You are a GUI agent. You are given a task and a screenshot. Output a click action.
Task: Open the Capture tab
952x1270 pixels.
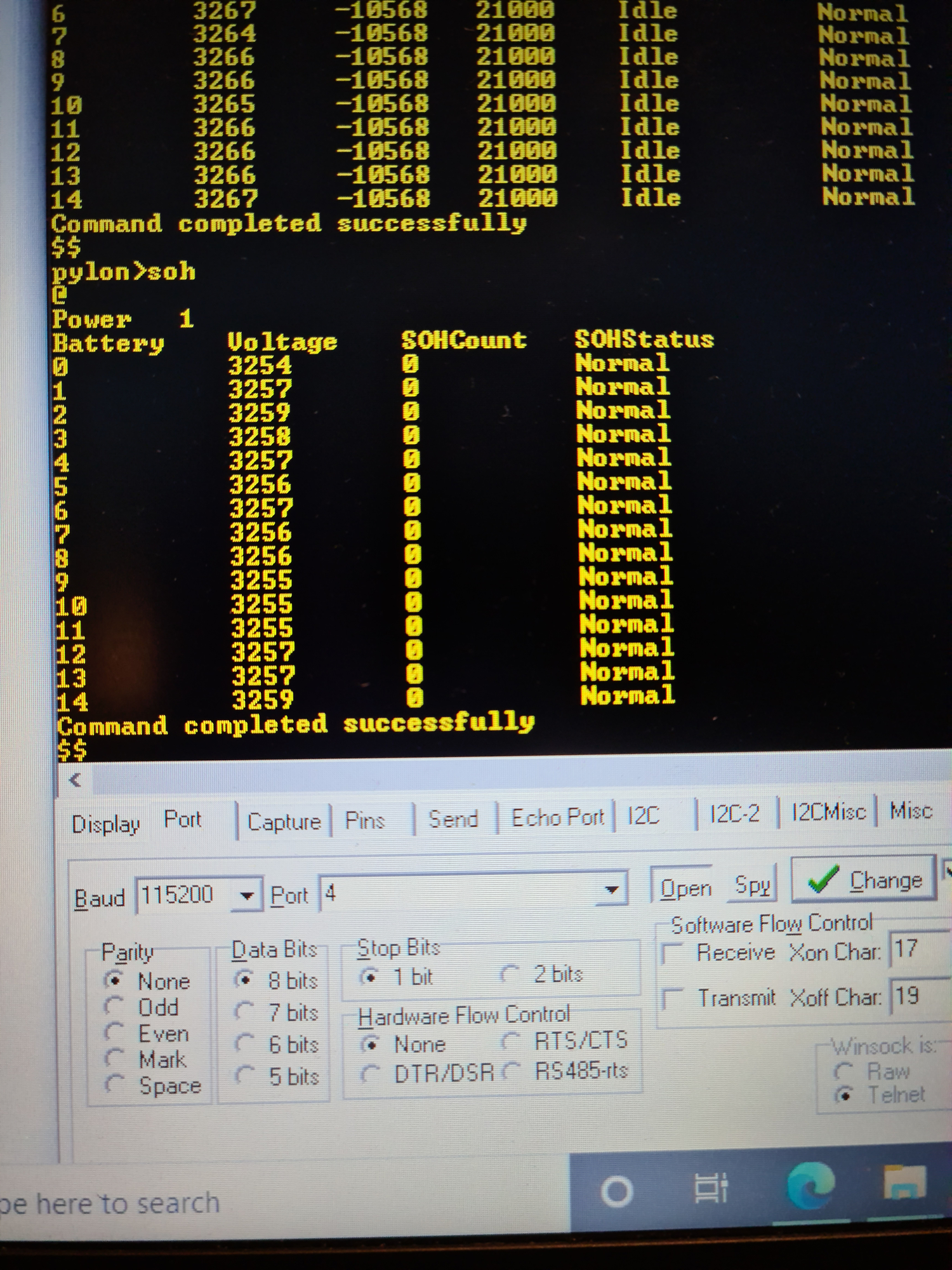coord(284,822)
